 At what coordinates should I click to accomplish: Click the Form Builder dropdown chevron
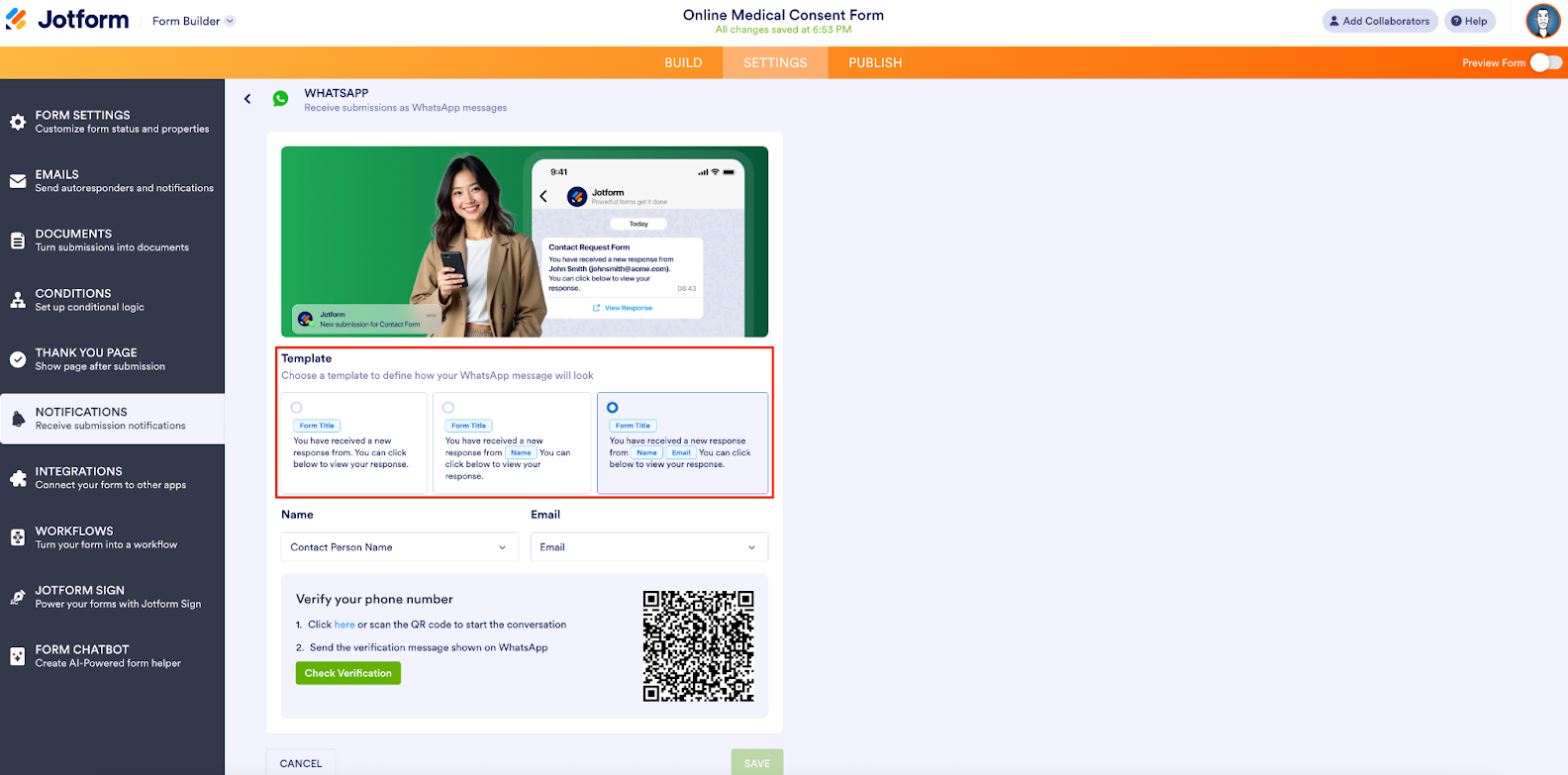click(x=230, y=21)
